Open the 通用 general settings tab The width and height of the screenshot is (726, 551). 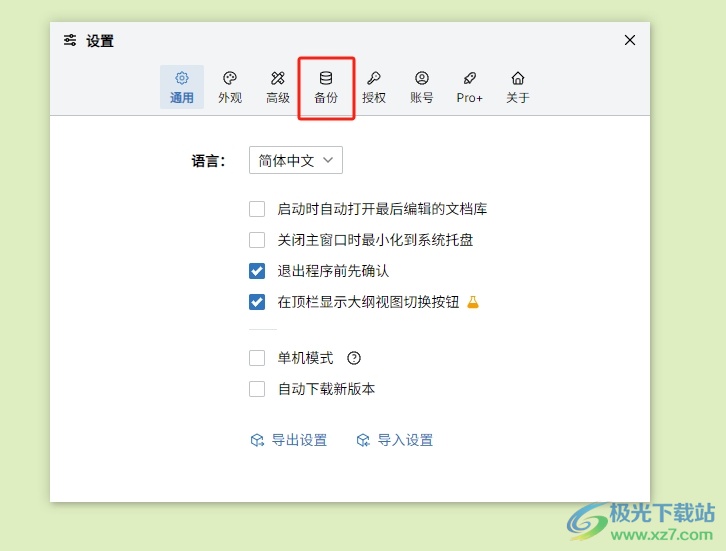coord(182,87)
